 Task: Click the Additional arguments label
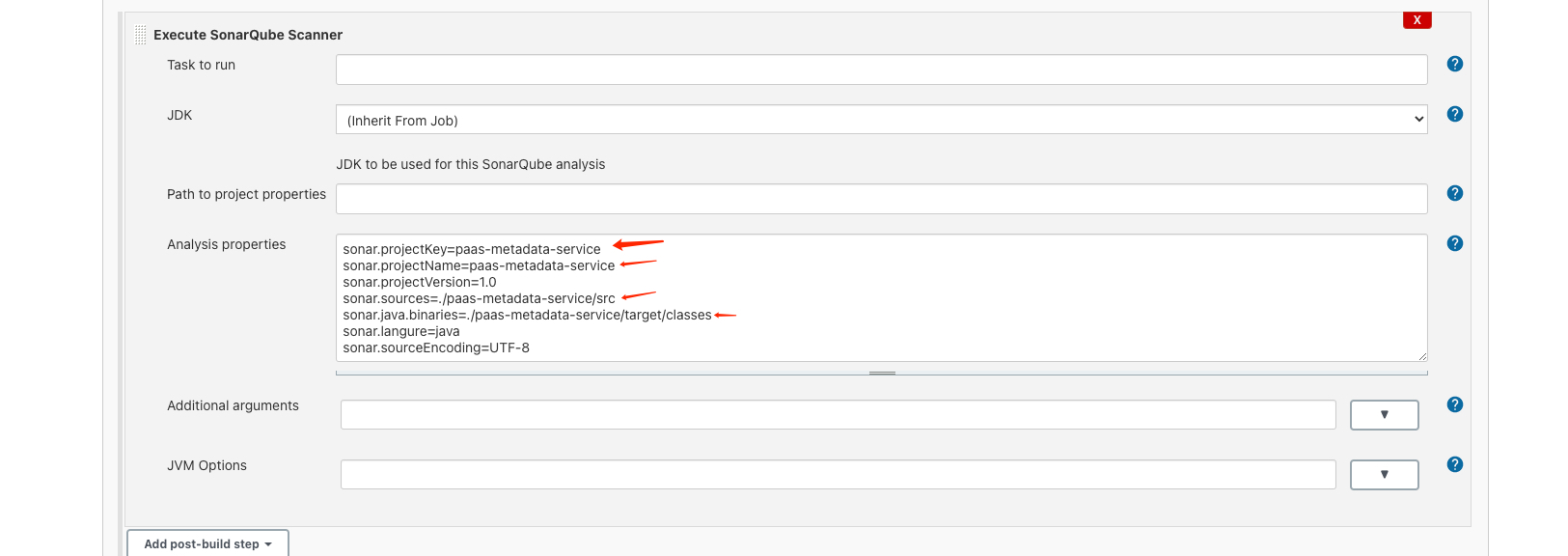[233, 405]
